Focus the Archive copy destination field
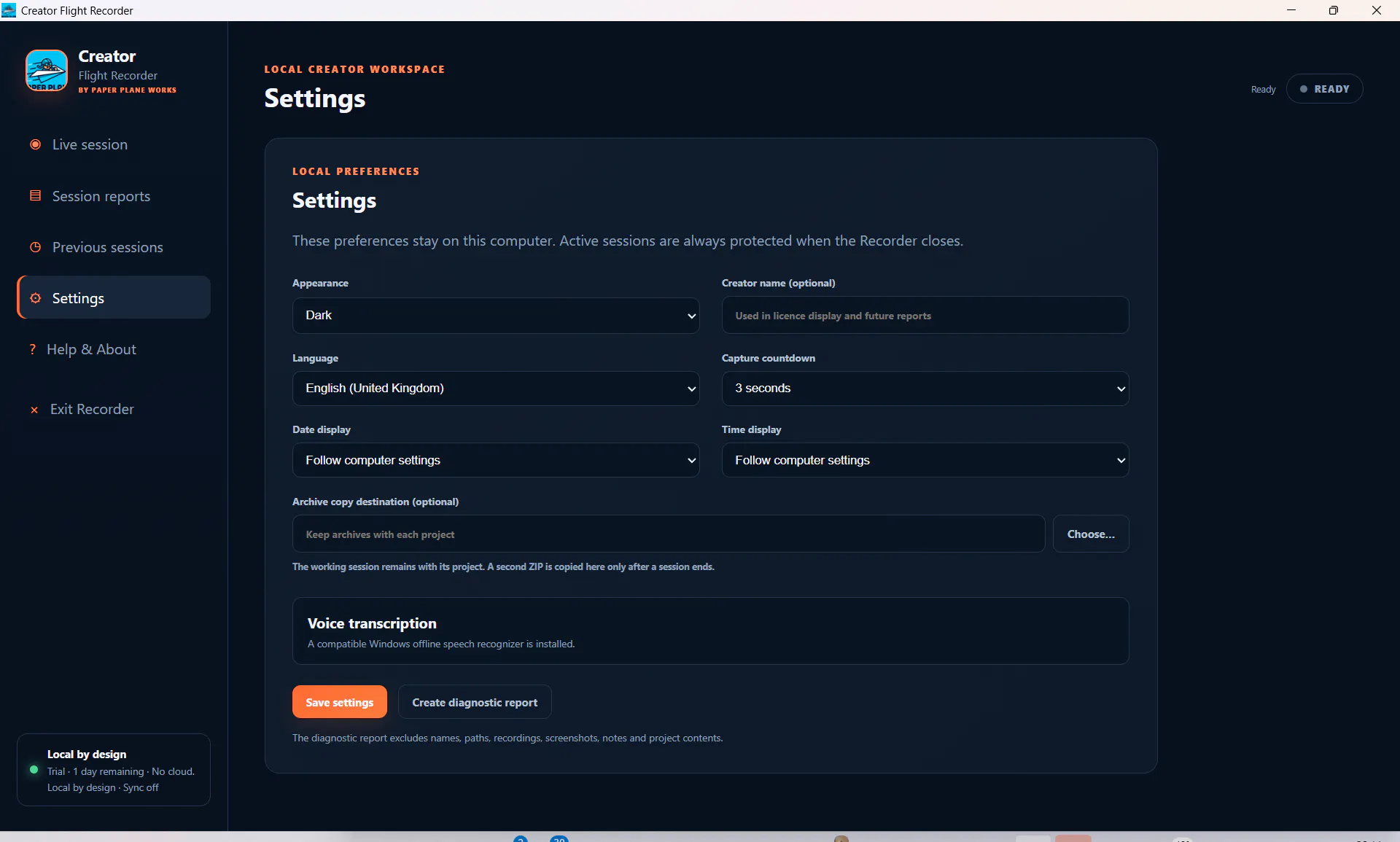 click(669, 534)
